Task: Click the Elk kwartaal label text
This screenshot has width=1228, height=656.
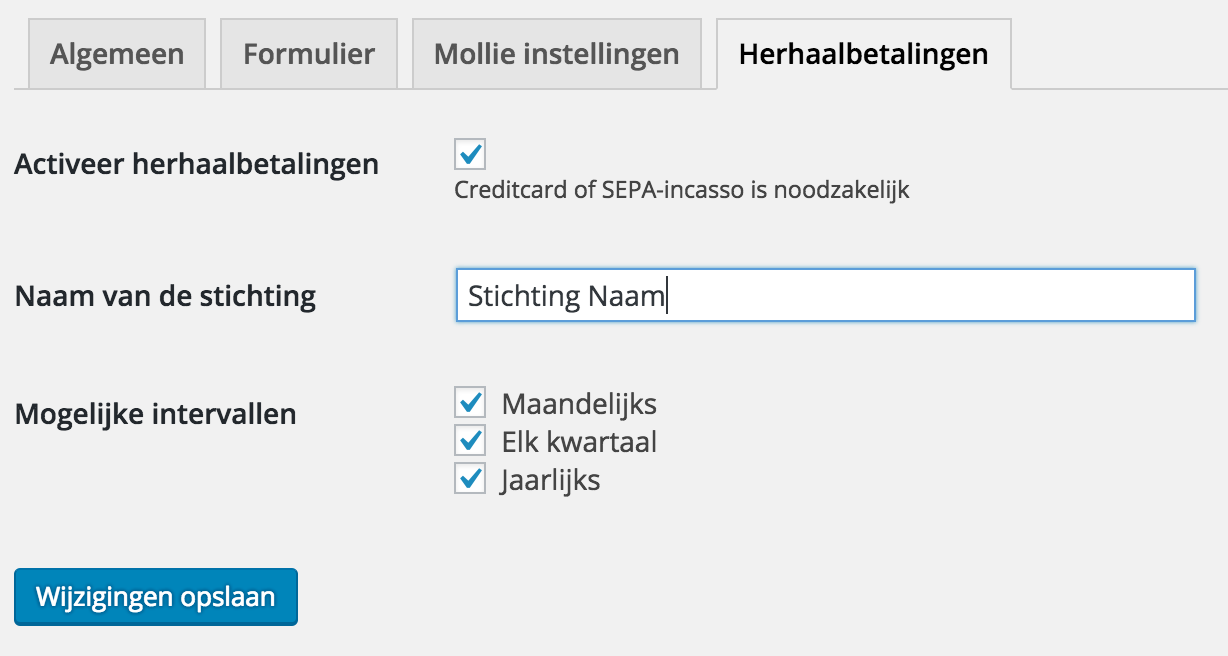Action: [579, 442]
